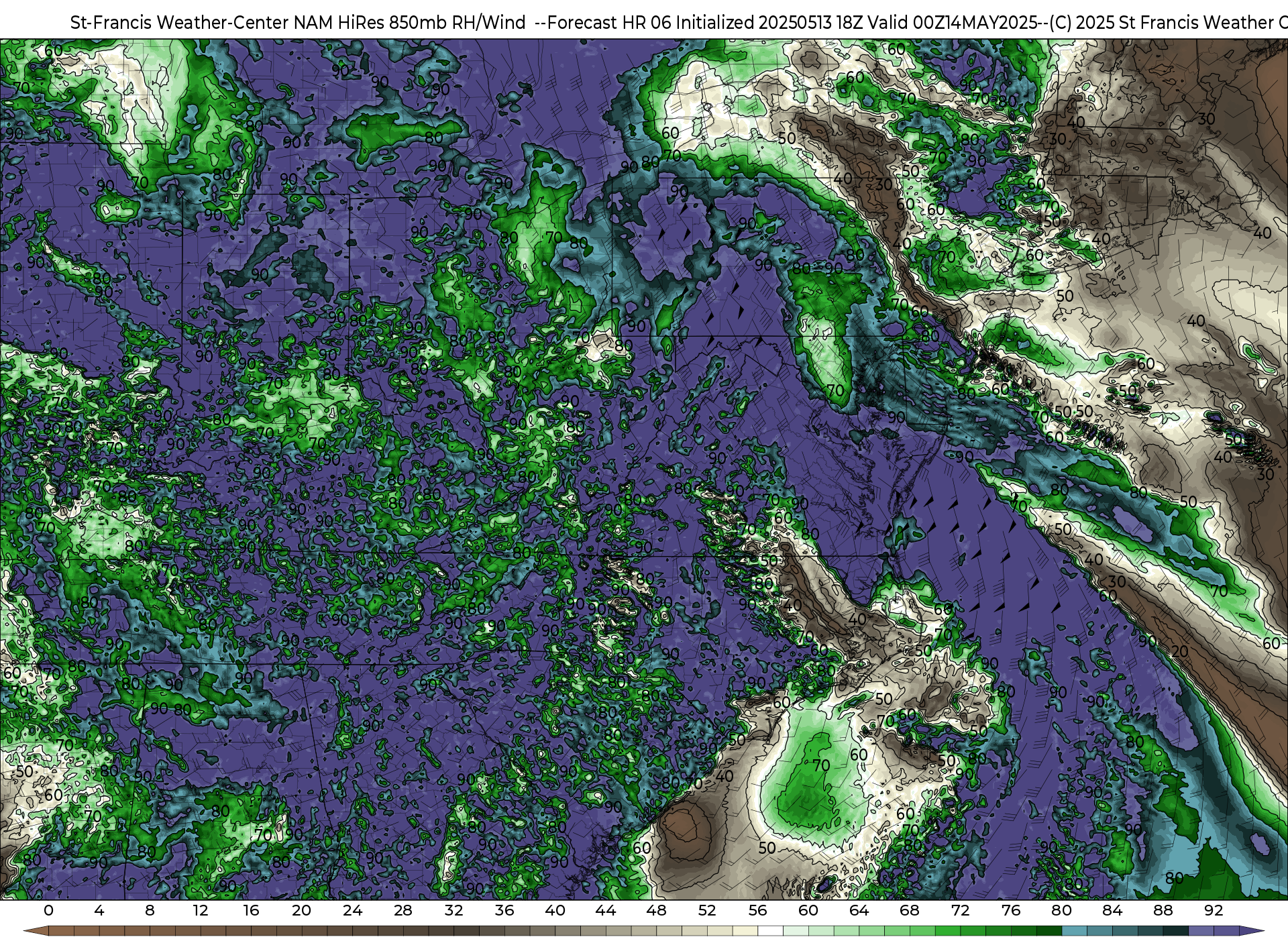Click the colorbar tick label 24
The image size is (1288, 939).
tap(352, 911)
